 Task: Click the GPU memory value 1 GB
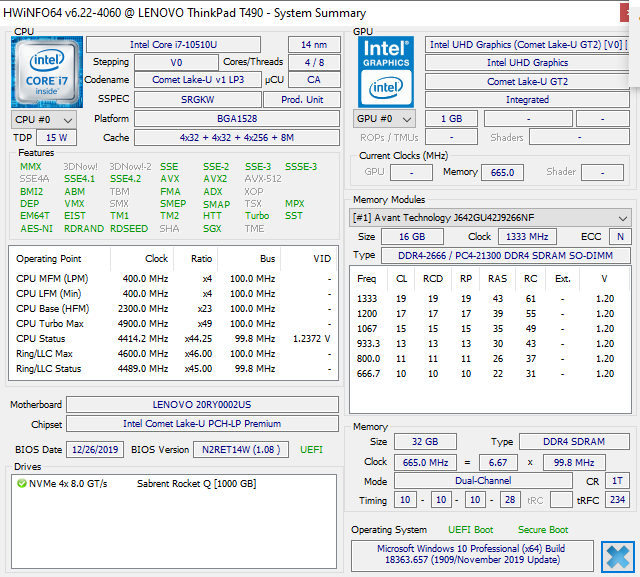(451, 119)
